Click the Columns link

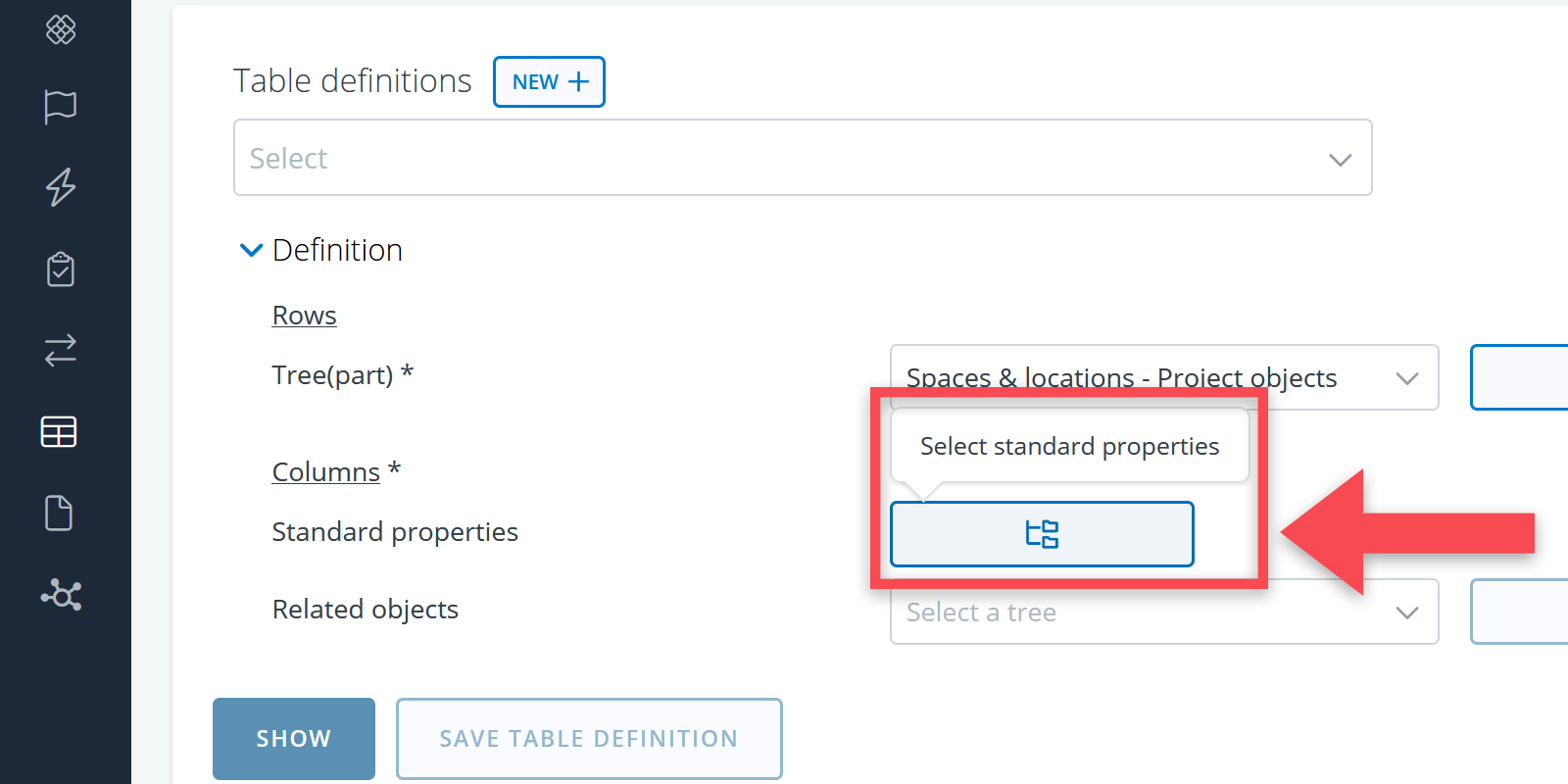point(325,472)
